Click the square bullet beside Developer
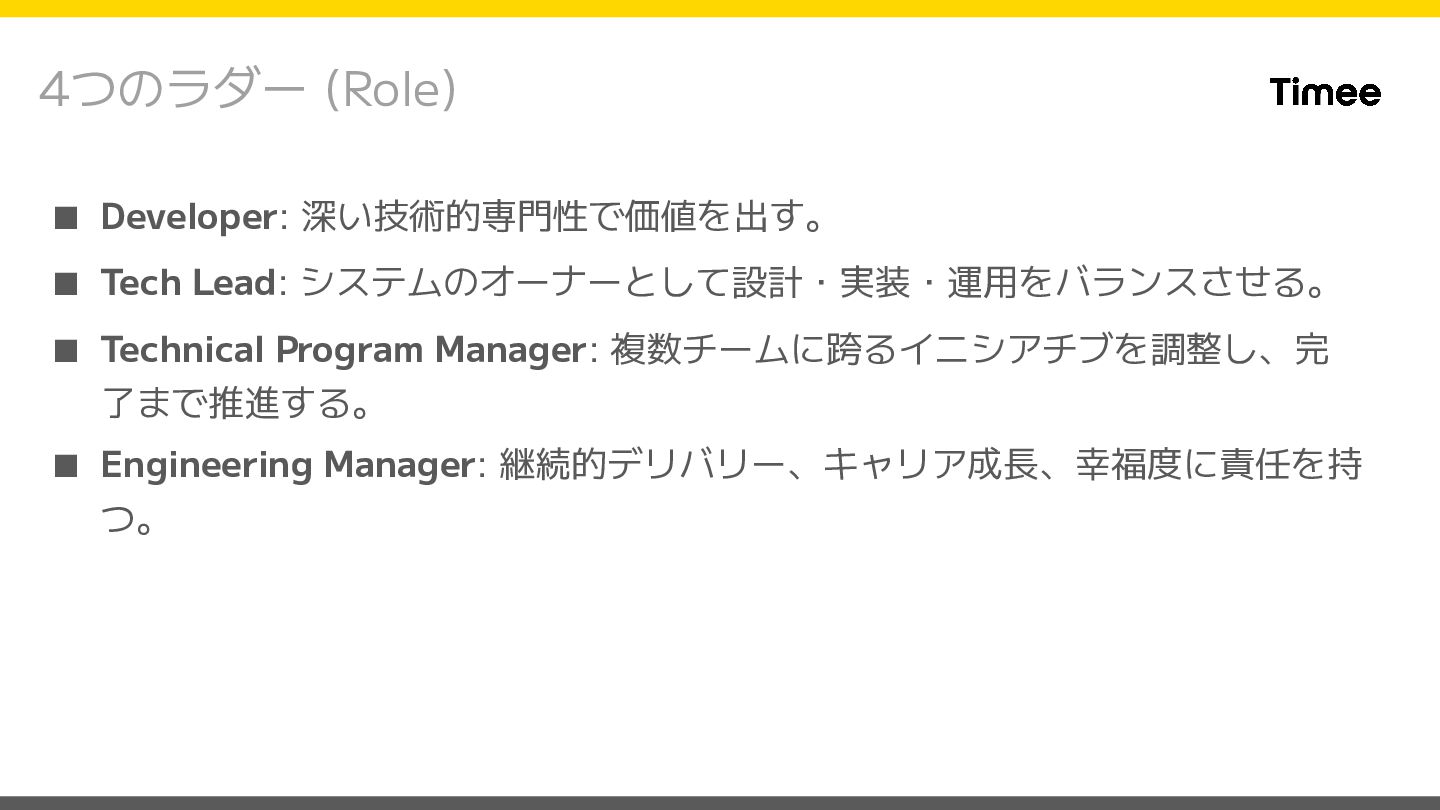Screen dimensions: 1440x810 (66, 218)
